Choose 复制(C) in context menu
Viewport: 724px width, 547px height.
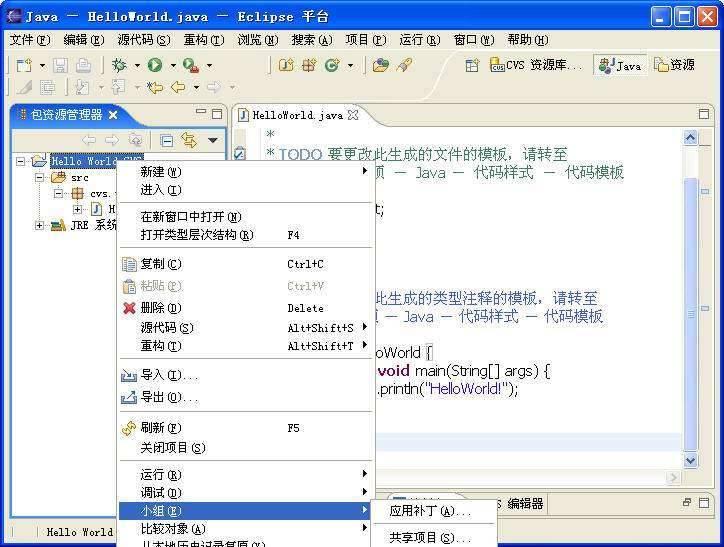click(246, 264)
